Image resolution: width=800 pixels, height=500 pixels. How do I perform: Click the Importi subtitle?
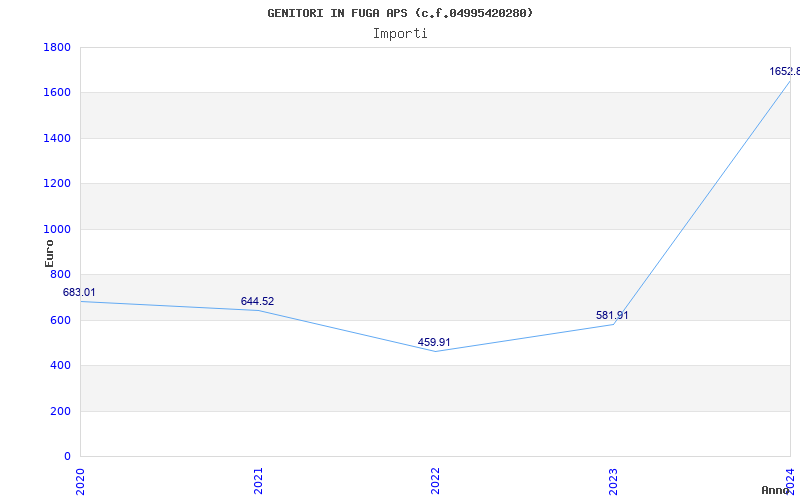tap(400, 34)
